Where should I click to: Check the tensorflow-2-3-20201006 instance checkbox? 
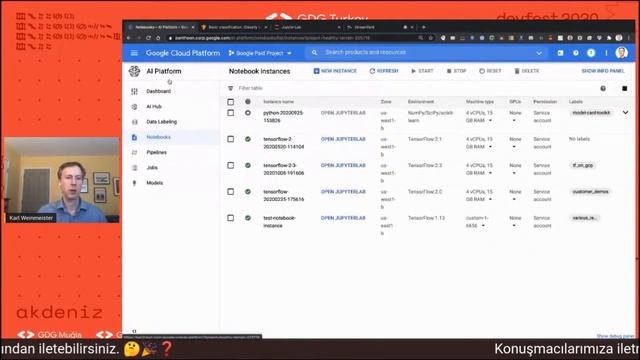click(231, 165)
